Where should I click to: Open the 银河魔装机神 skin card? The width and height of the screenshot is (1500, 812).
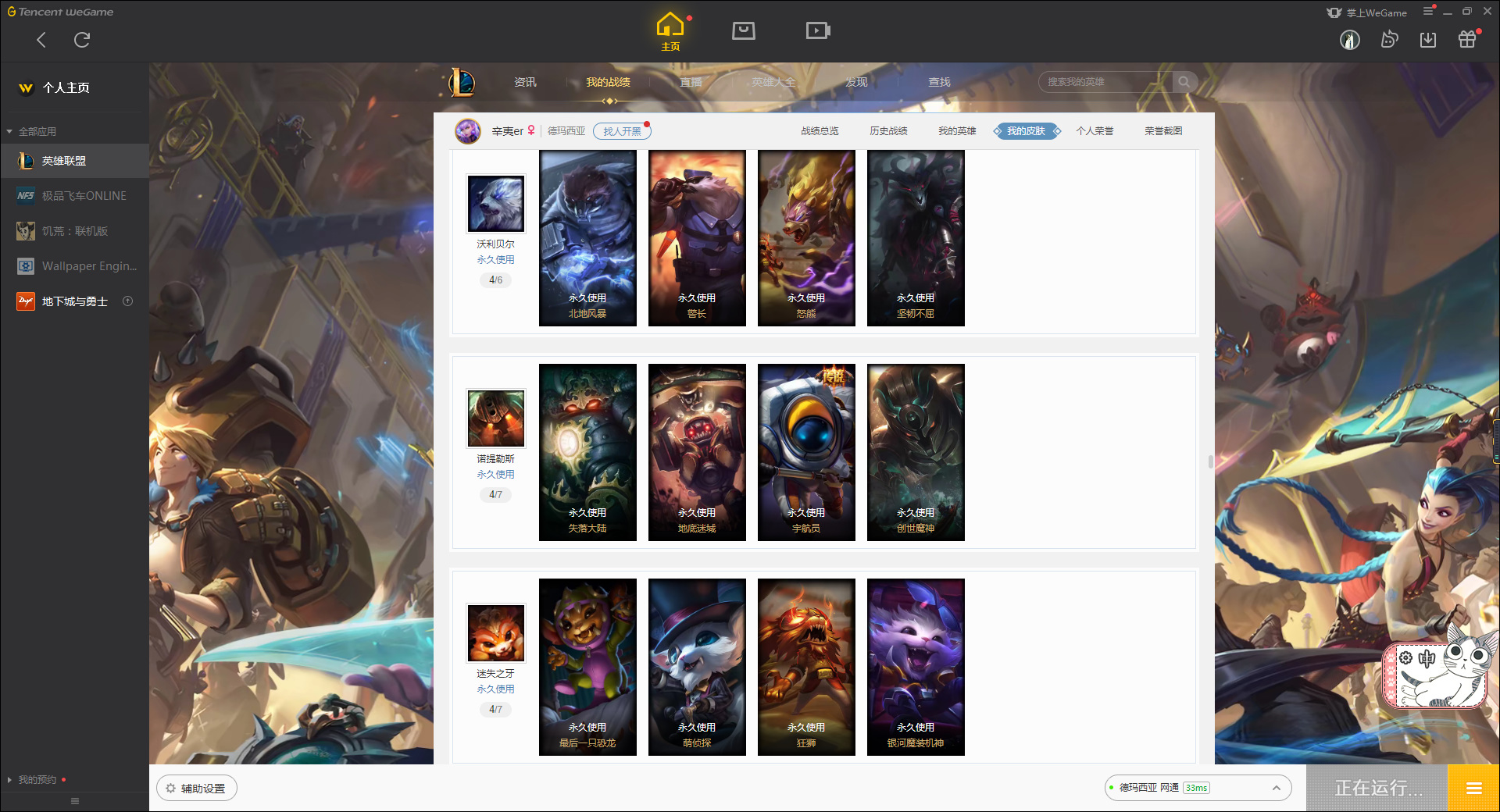tap(916, 668)
